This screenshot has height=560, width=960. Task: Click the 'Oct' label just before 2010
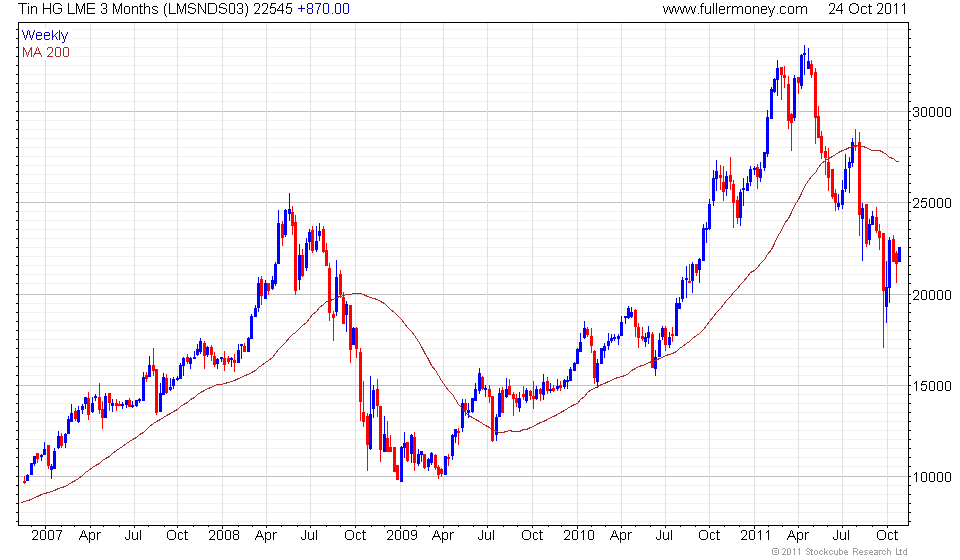tap(532, 536)
